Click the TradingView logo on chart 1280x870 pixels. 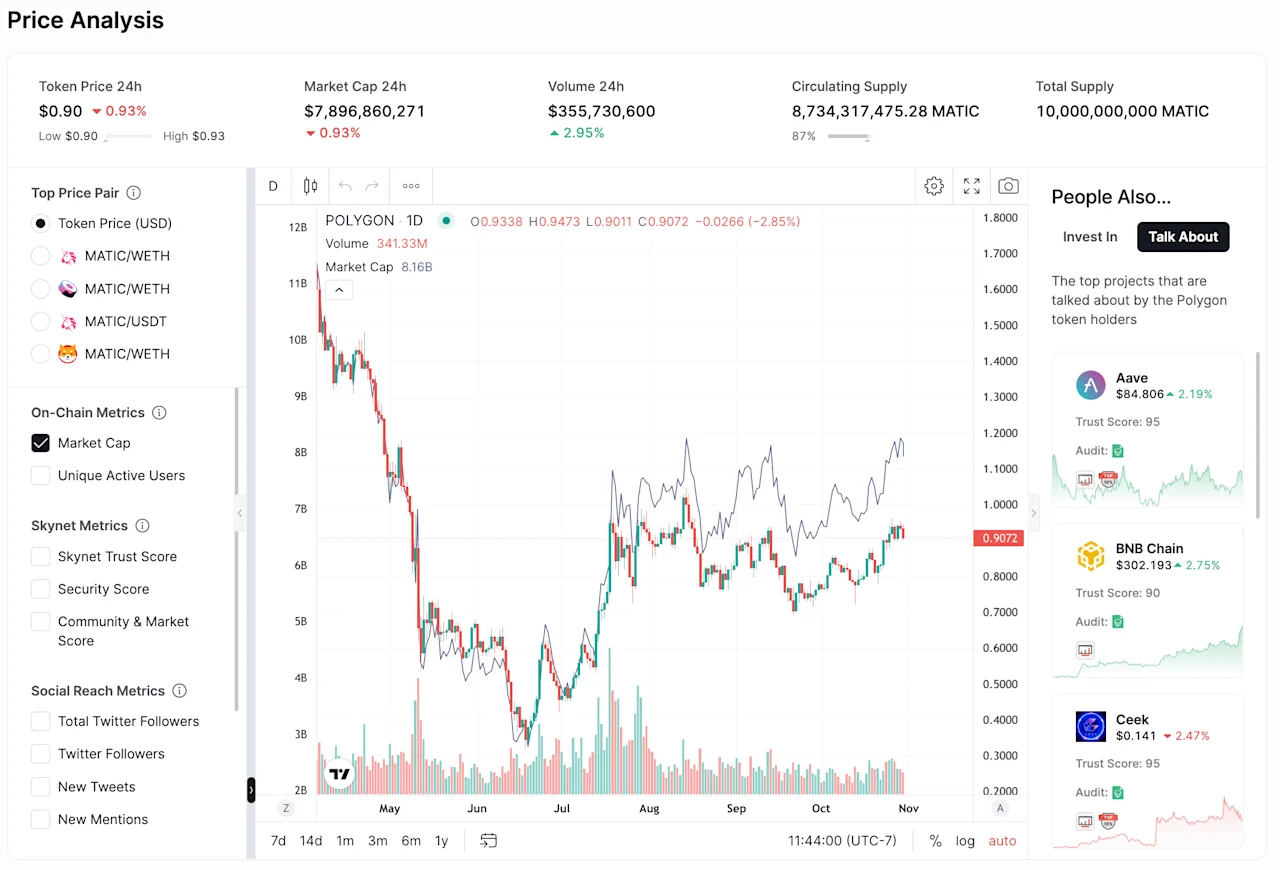(340, 774)
